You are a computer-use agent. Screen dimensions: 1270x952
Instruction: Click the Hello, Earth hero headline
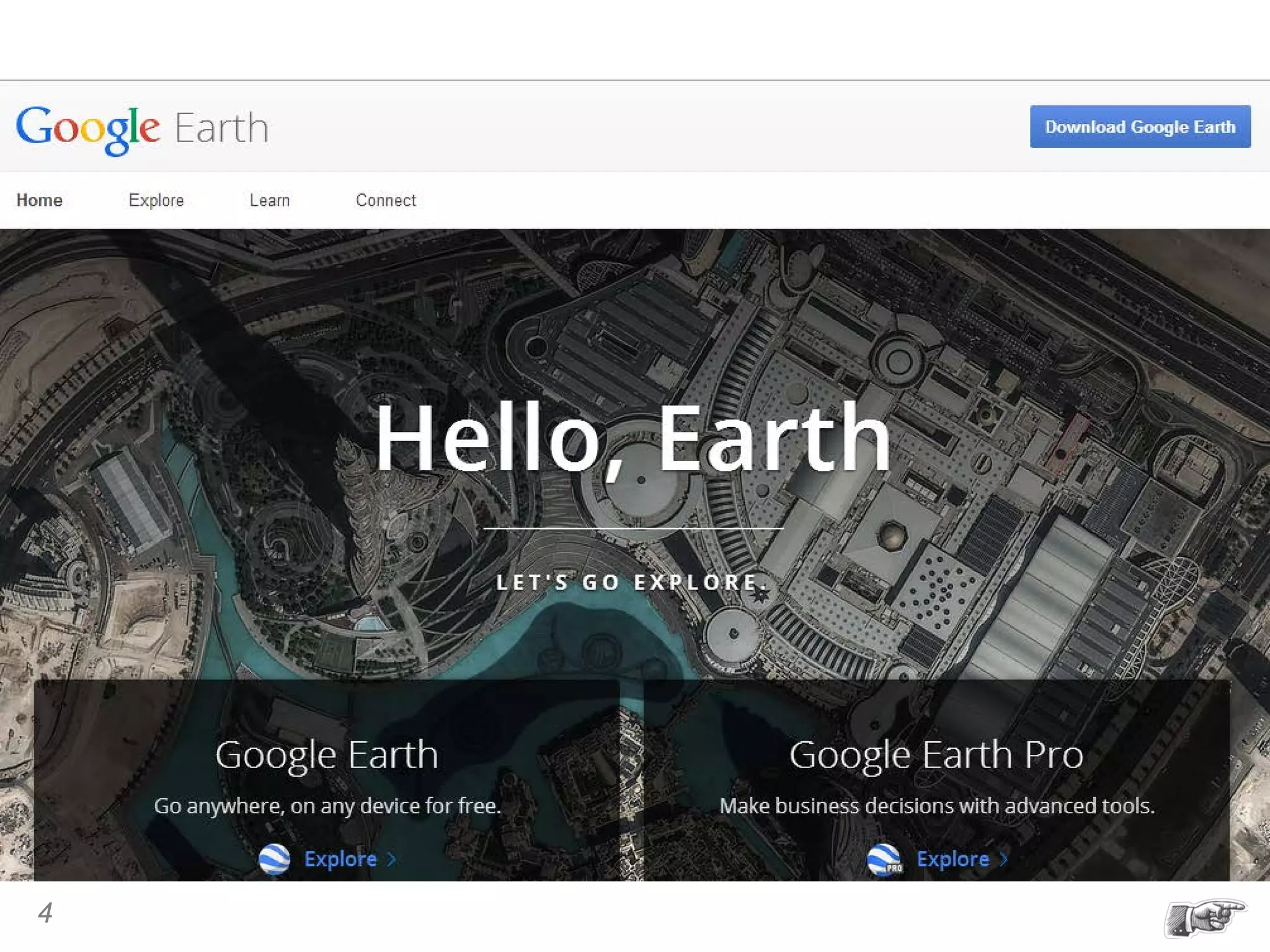[x=633, y=438]
